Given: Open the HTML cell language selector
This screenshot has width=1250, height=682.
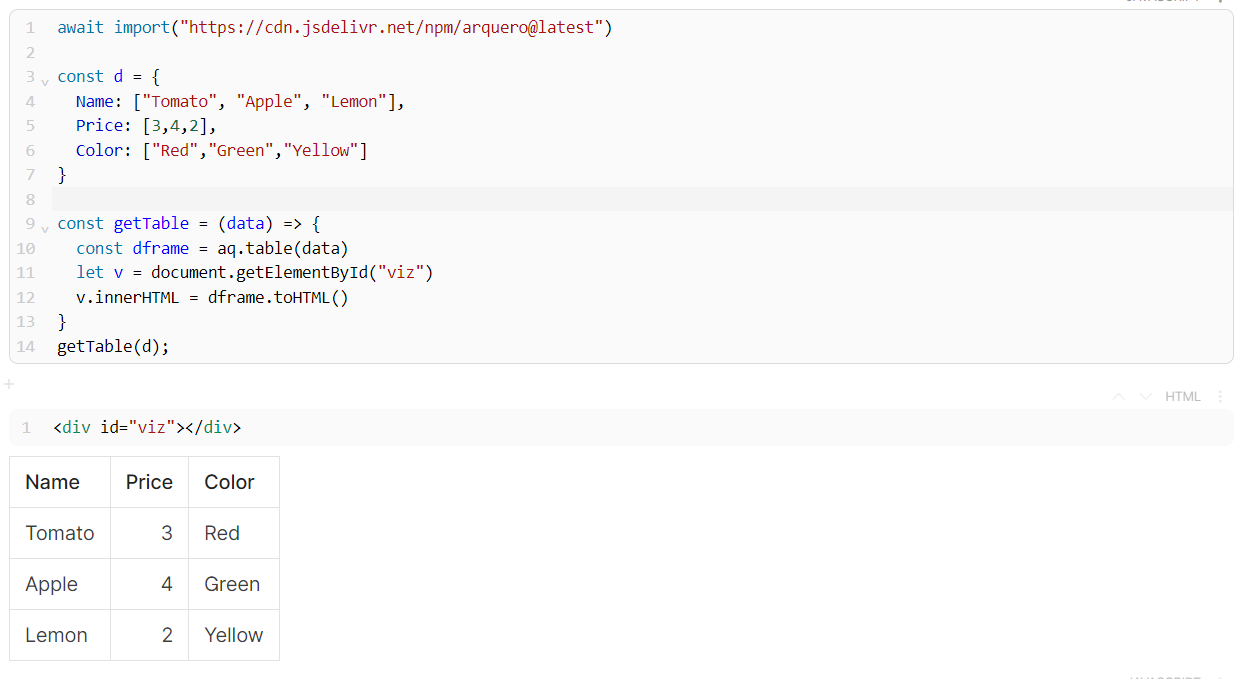Looking at the screenshot, I should click(x=1182, y=397).
